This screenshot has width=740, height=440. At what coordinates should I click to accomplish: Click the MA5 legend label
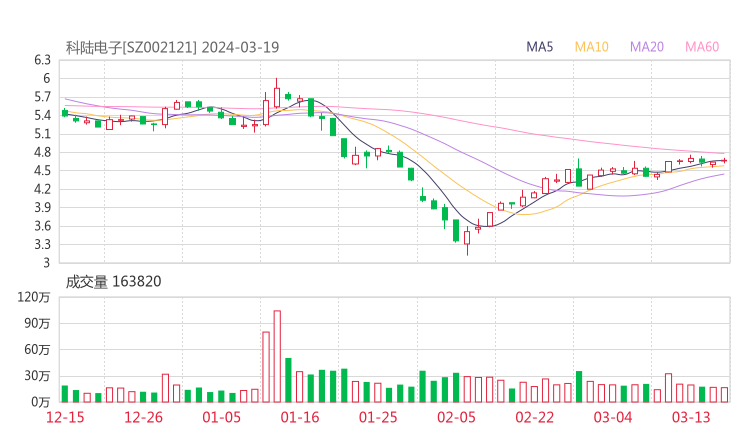539,47
